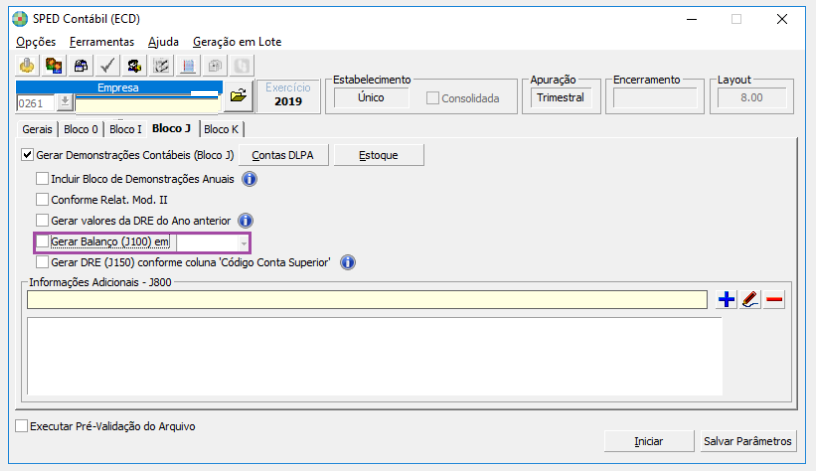Click the person with yellow arrow icon
The image size is (816, 471).
click(x=134, y=66)
